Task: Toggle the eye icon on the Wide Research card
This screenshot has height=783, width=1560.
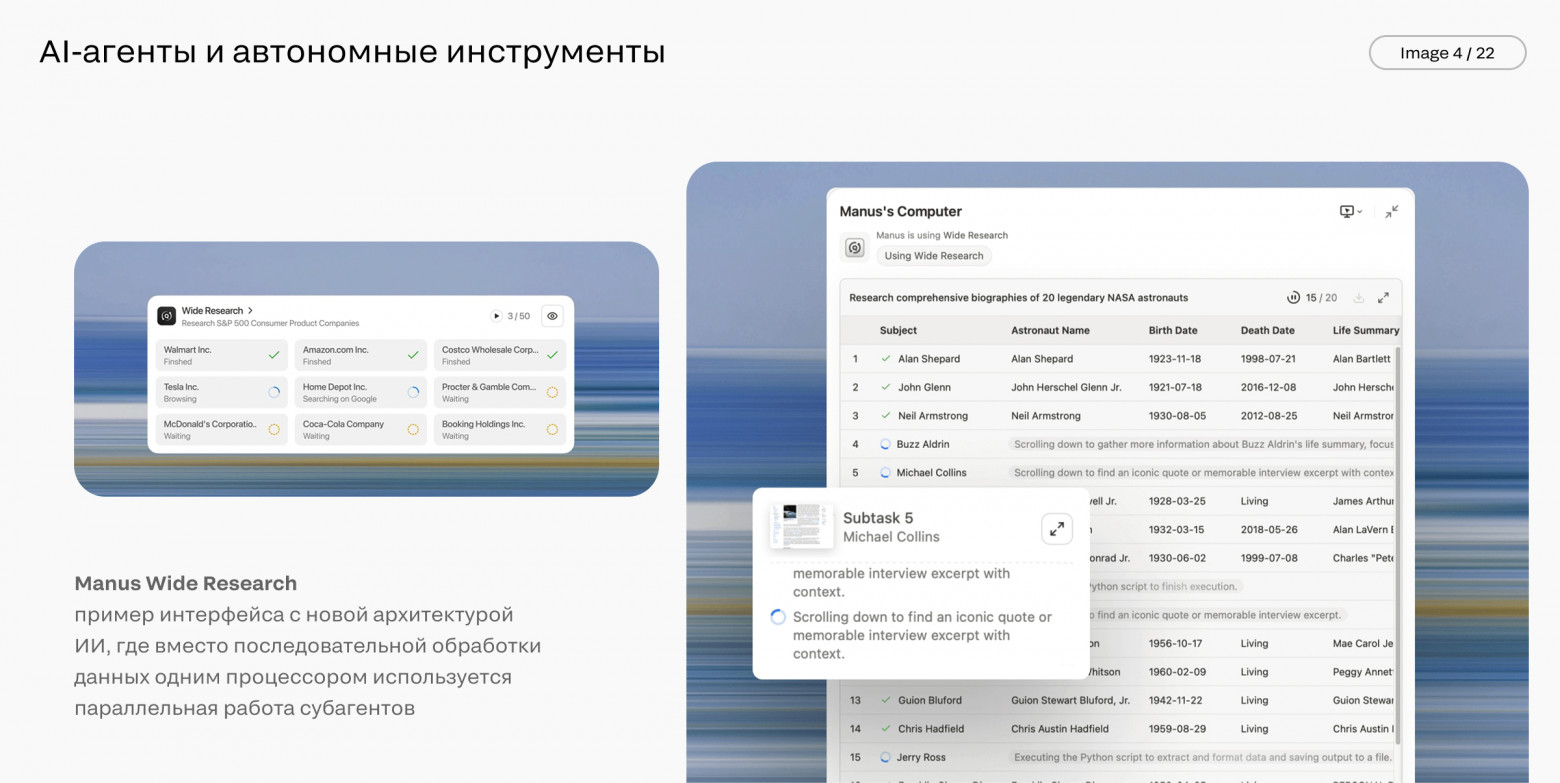Action: (552, 315)
